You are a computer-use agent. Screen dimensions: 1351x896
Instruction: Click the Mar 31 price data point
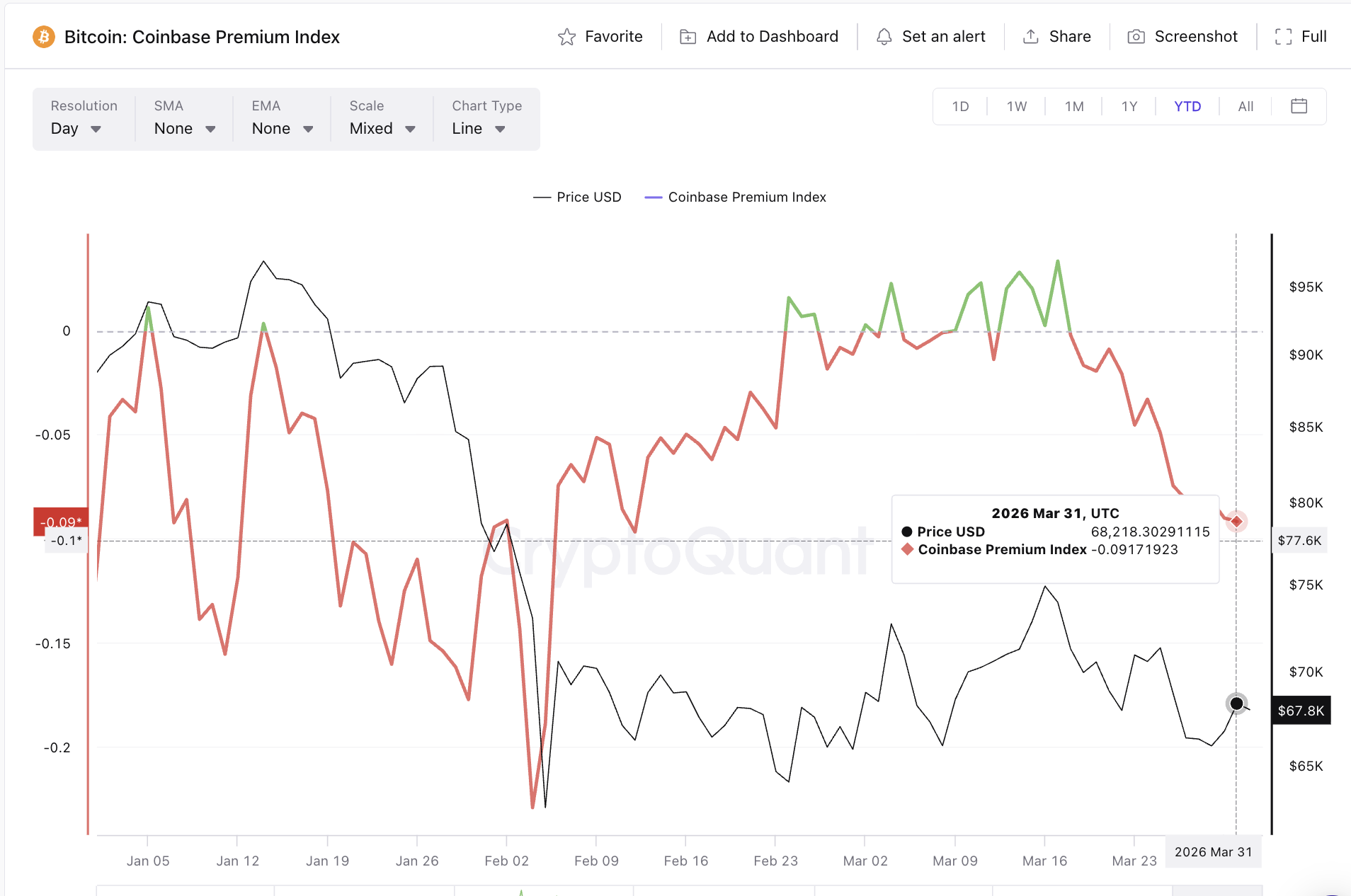click(x=1236, y=703)
